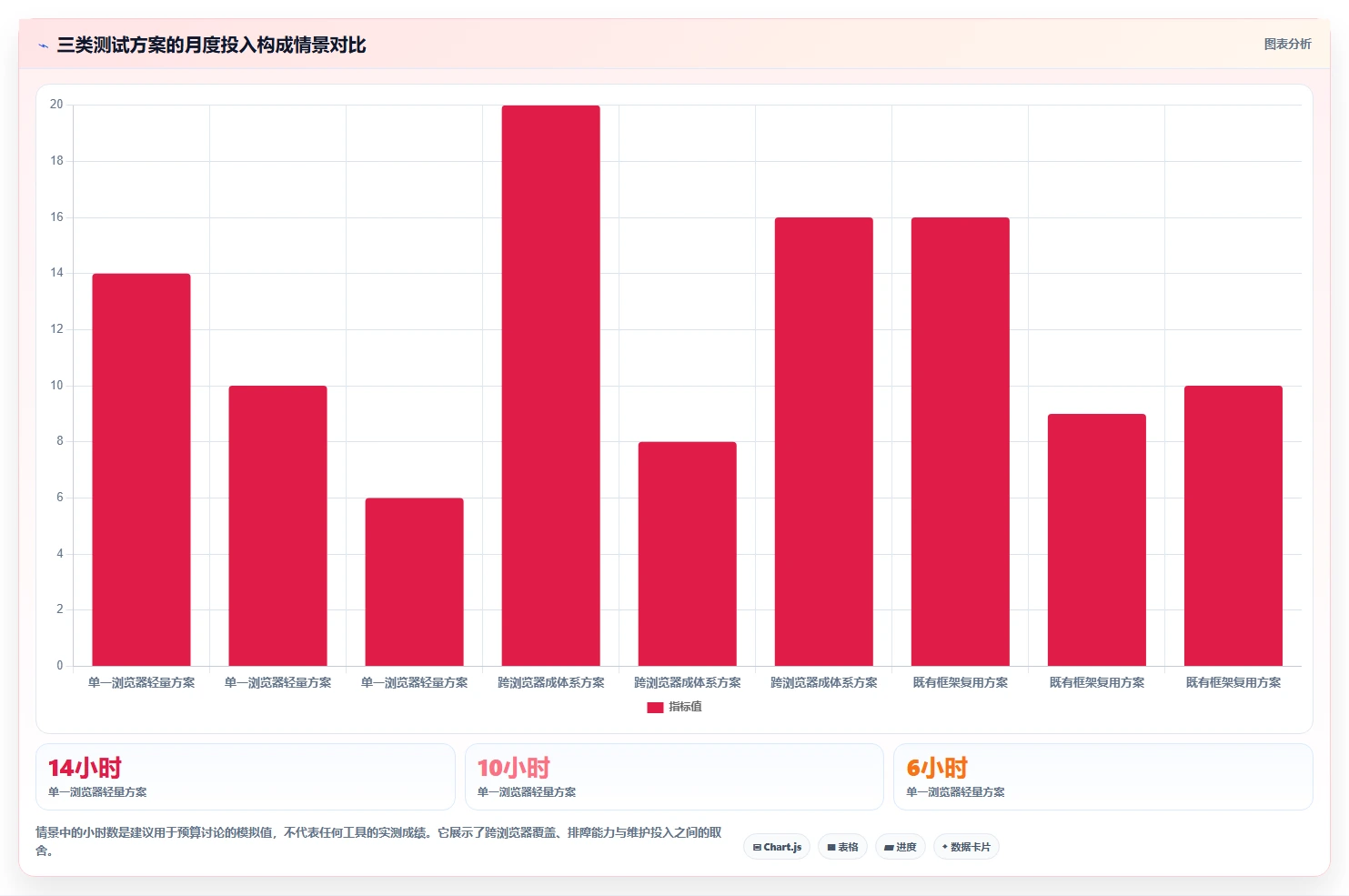Click the 既有框架复用方案 bar reaching 10

point(1233,526)
